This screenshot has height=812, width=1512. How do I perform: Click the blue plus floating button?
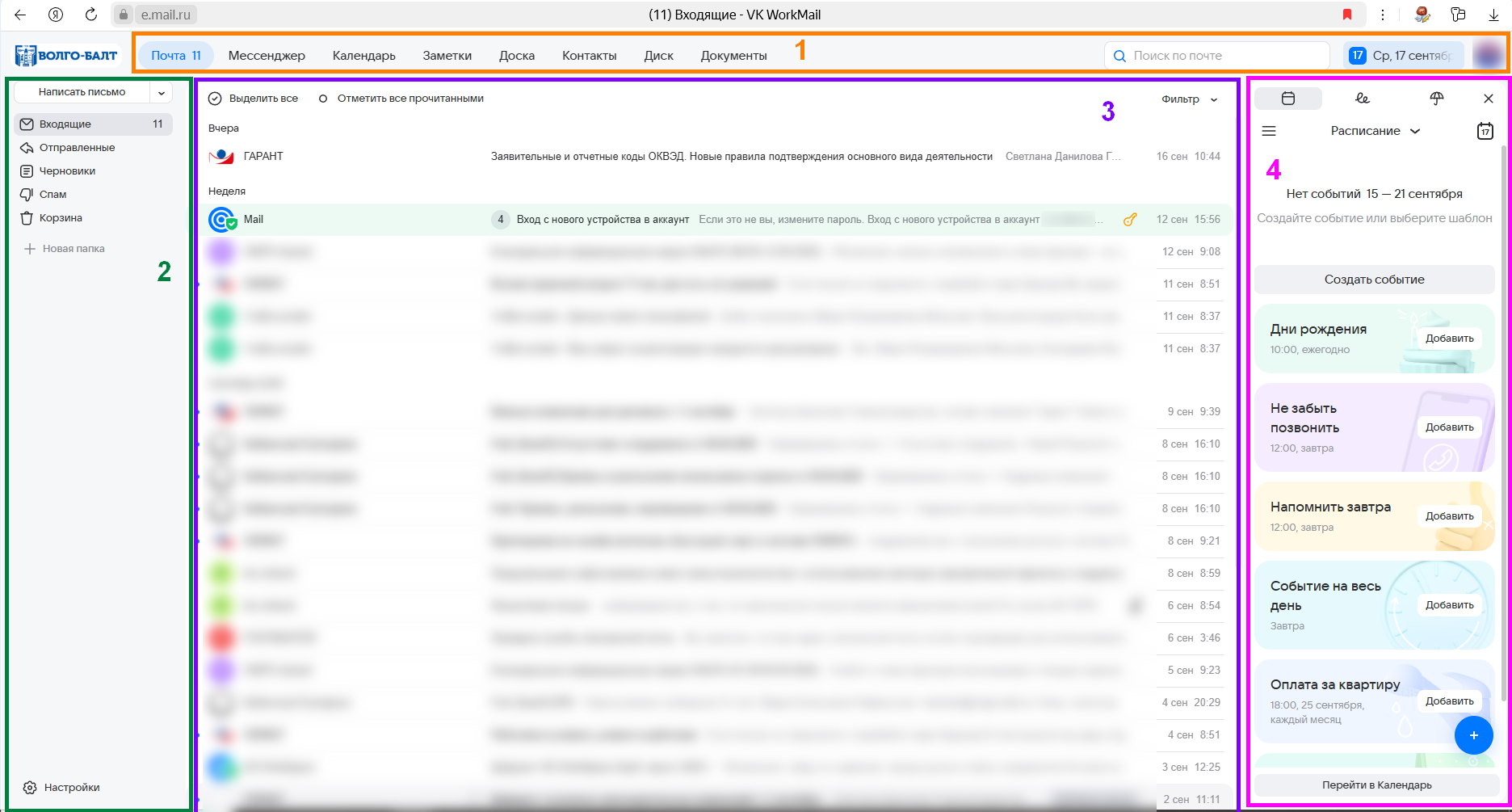click(1473, 735)
